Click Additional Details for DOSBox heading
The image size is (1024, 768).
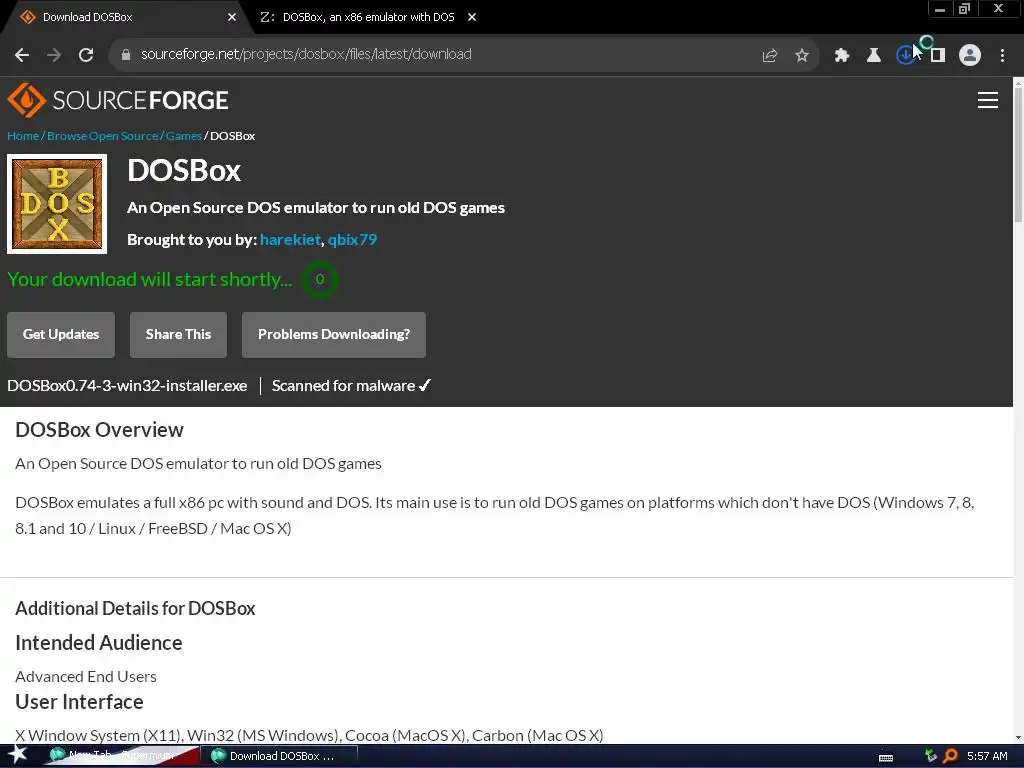click(x=135, y=609)
